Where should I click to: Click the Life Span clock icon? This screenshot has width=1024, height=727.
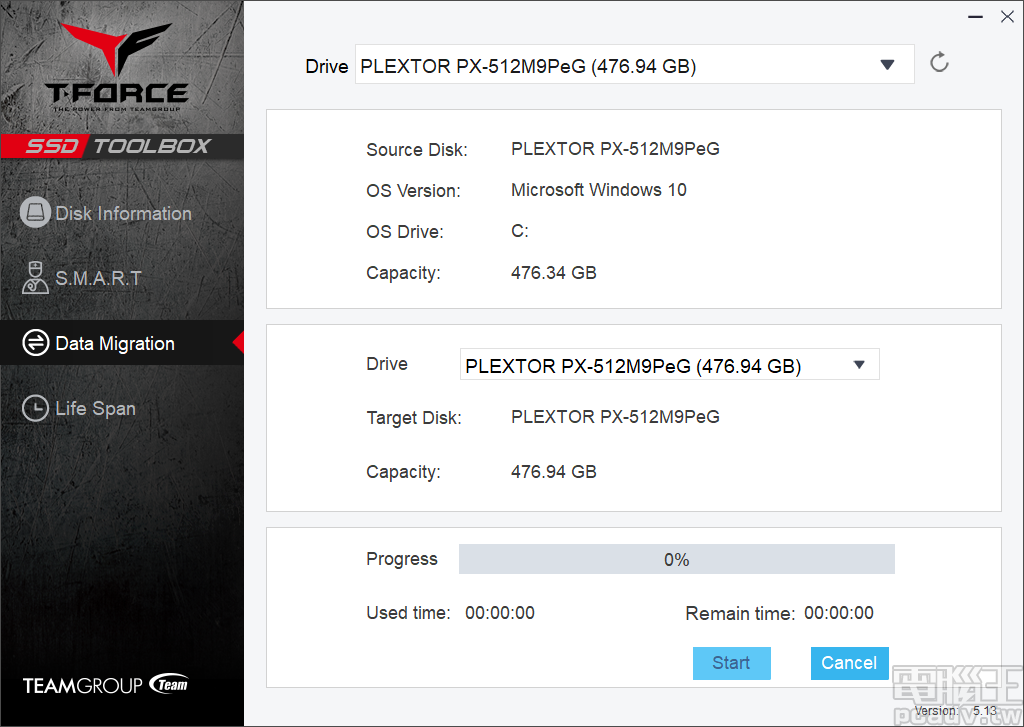pos(35,408)
